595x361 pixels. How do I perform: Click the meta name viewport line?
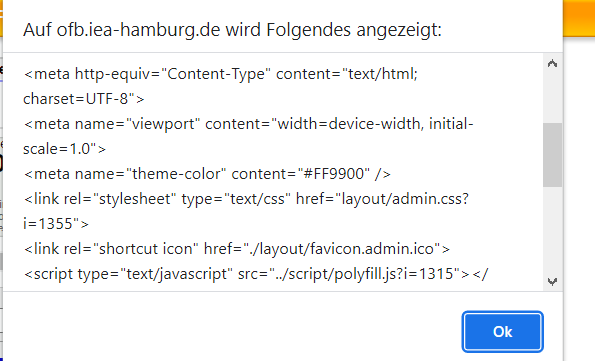[249, 124]
